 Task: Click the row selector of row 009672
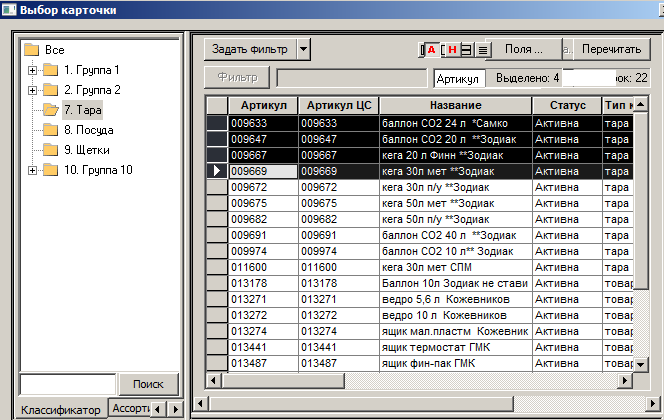point(217,187)
